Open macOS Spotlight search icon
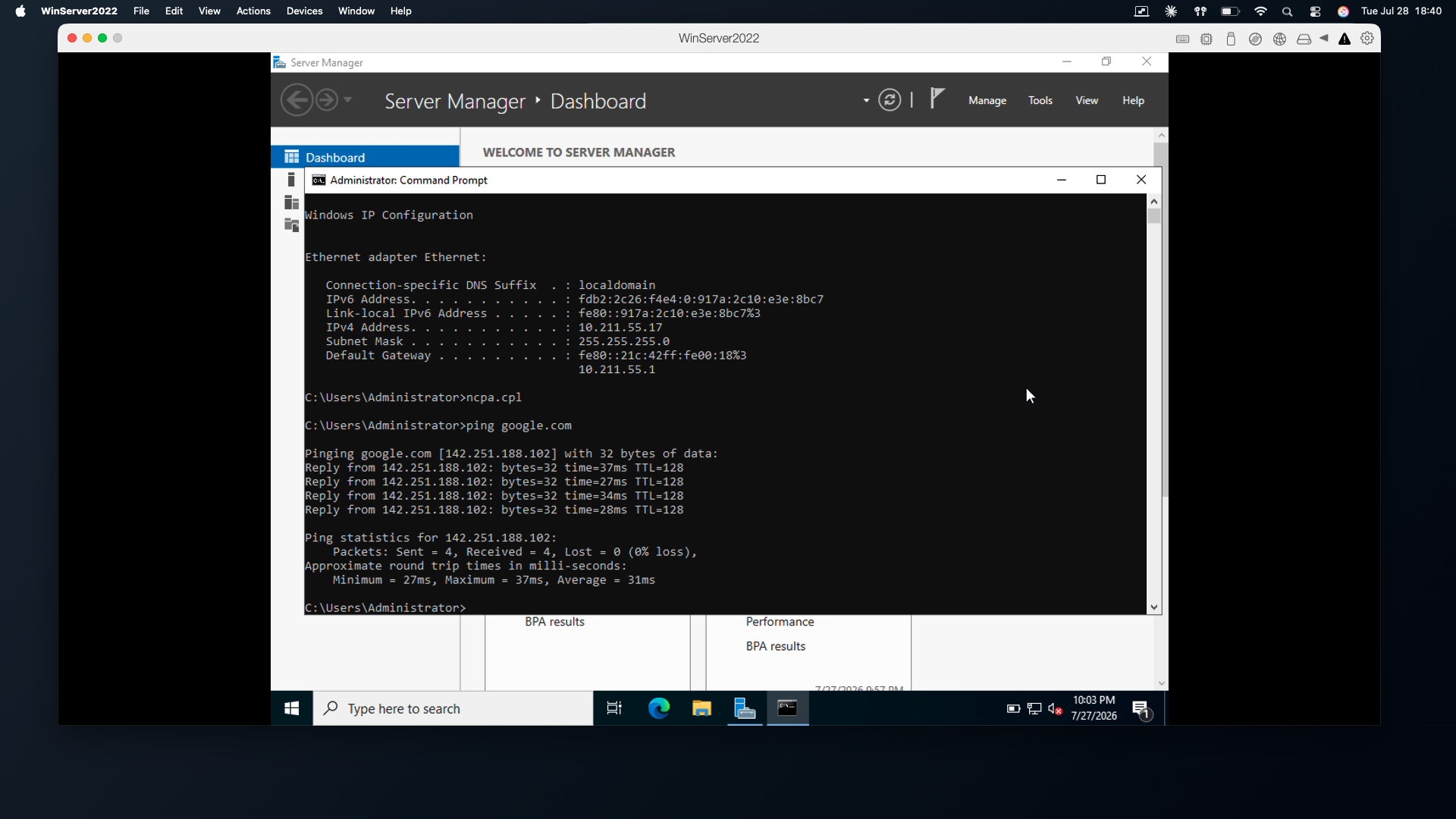 [1287, 11]
